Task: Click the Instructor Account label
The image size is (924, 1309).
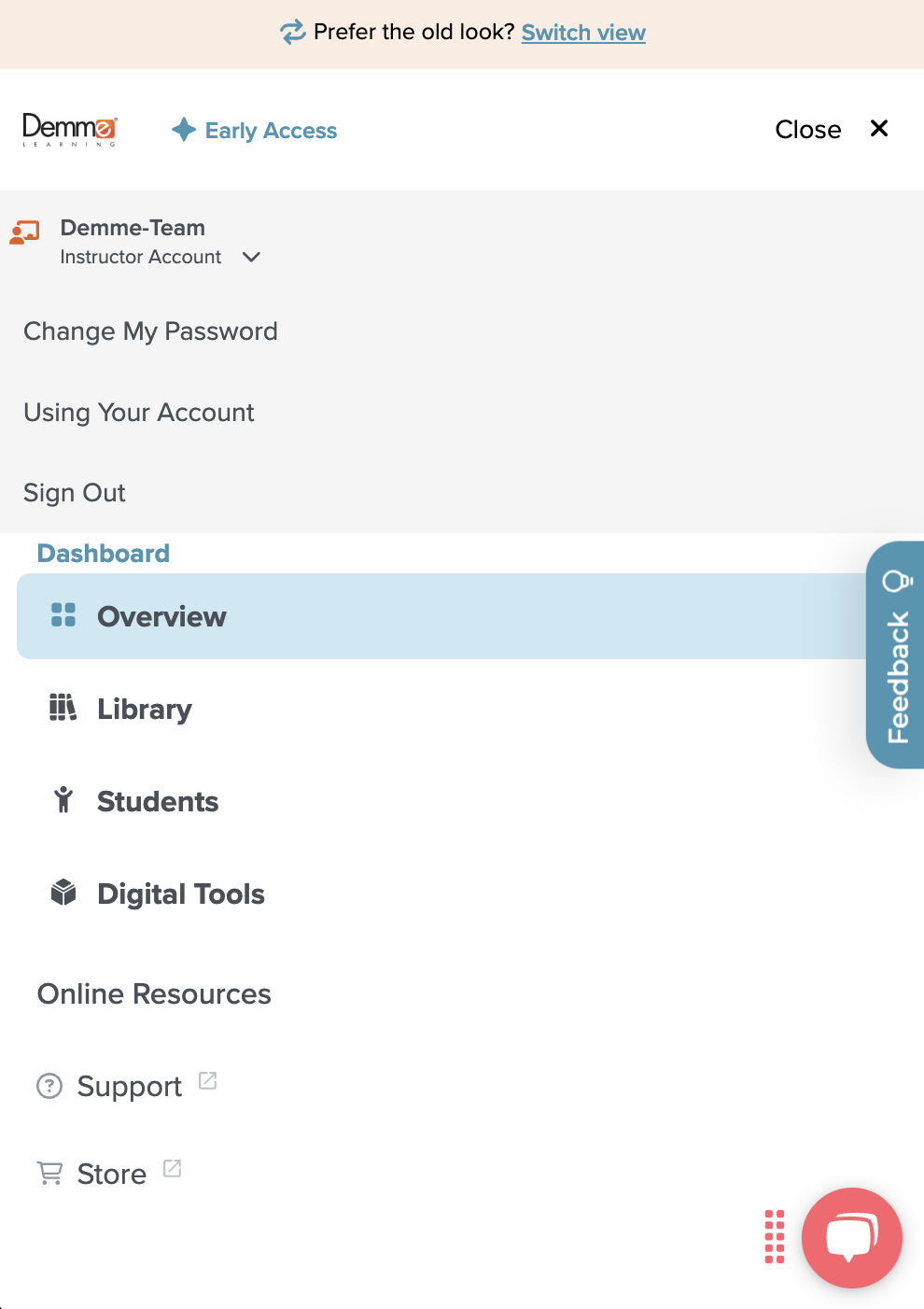Action: coord(141,257)
